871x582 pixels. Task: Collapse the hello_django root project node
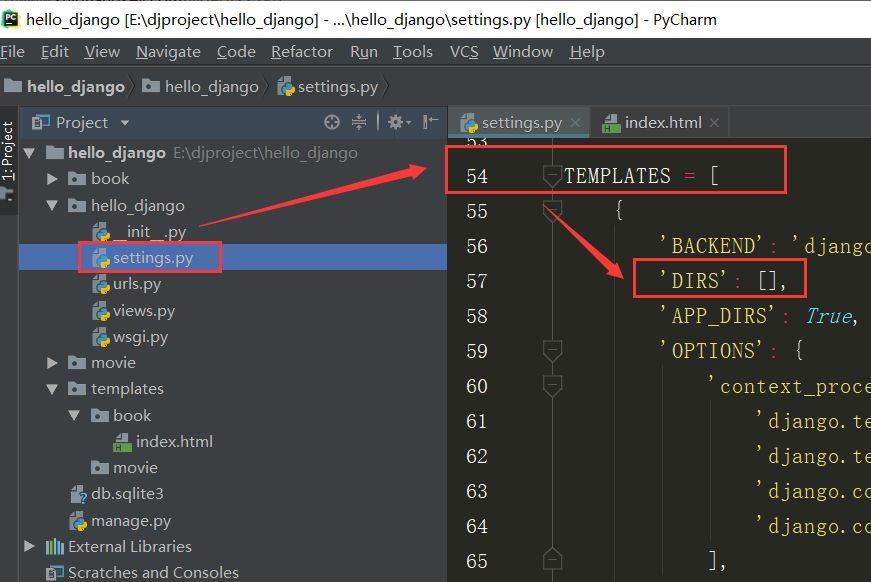point(30,153)
